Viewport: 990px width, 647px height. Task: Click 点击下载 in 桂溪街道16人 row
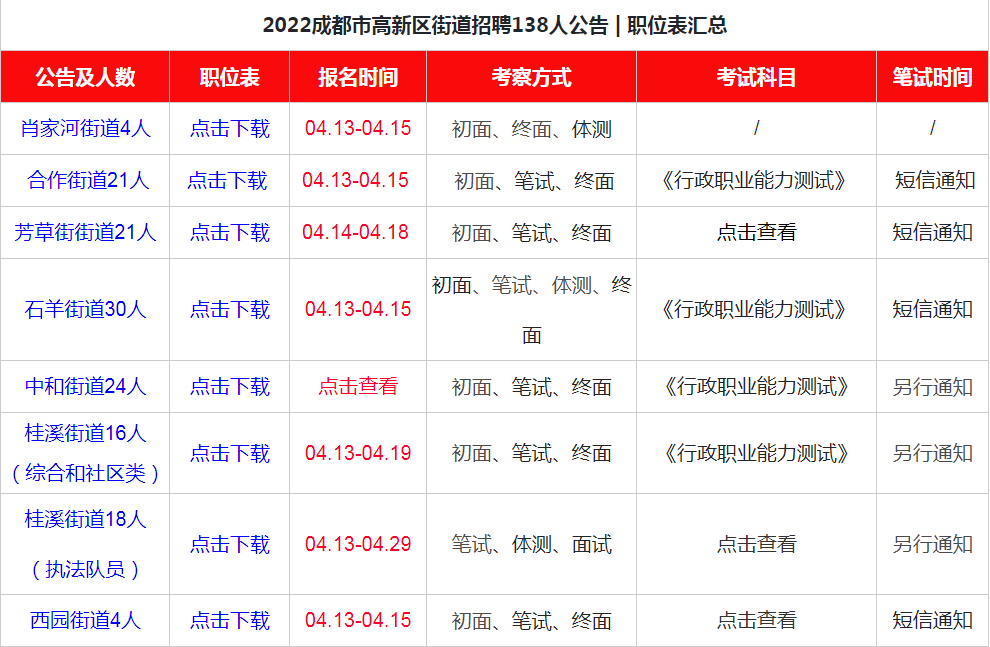230,453
